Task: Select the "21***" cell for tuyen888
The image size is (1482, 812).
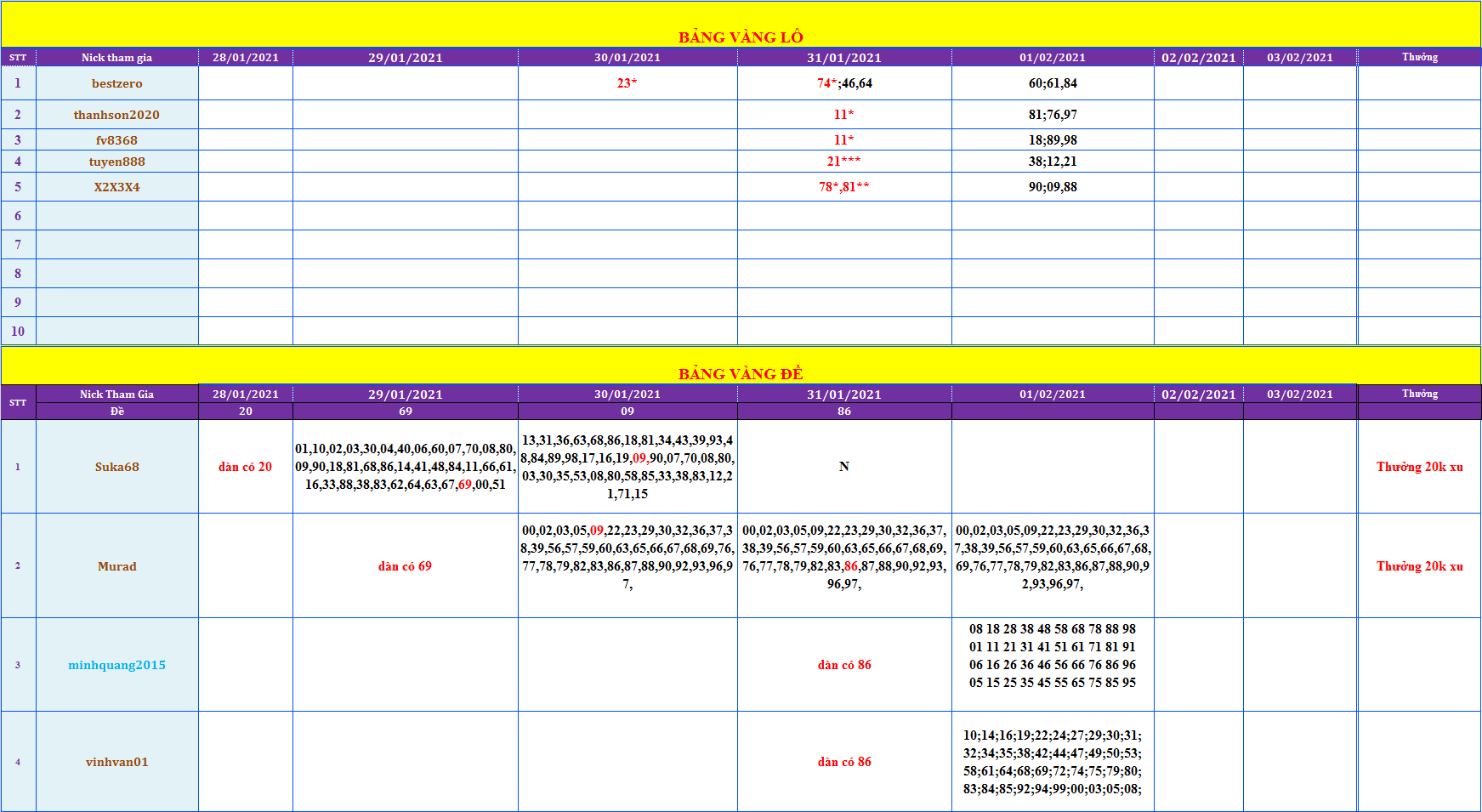Action: click(844, 162)
